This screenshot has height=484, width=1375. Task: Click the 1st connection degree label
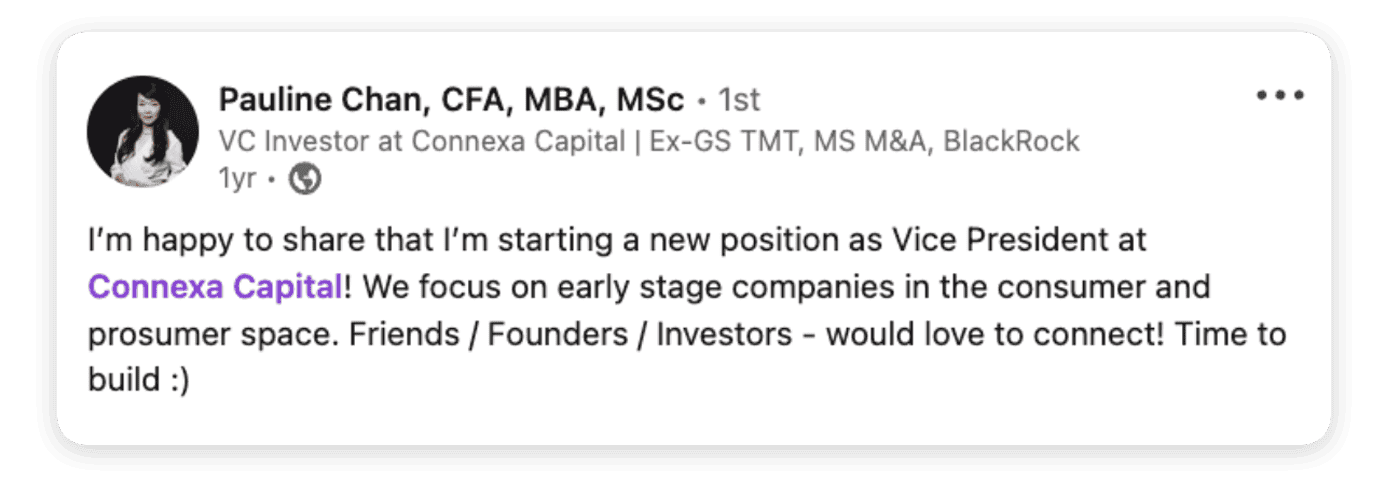741,101
